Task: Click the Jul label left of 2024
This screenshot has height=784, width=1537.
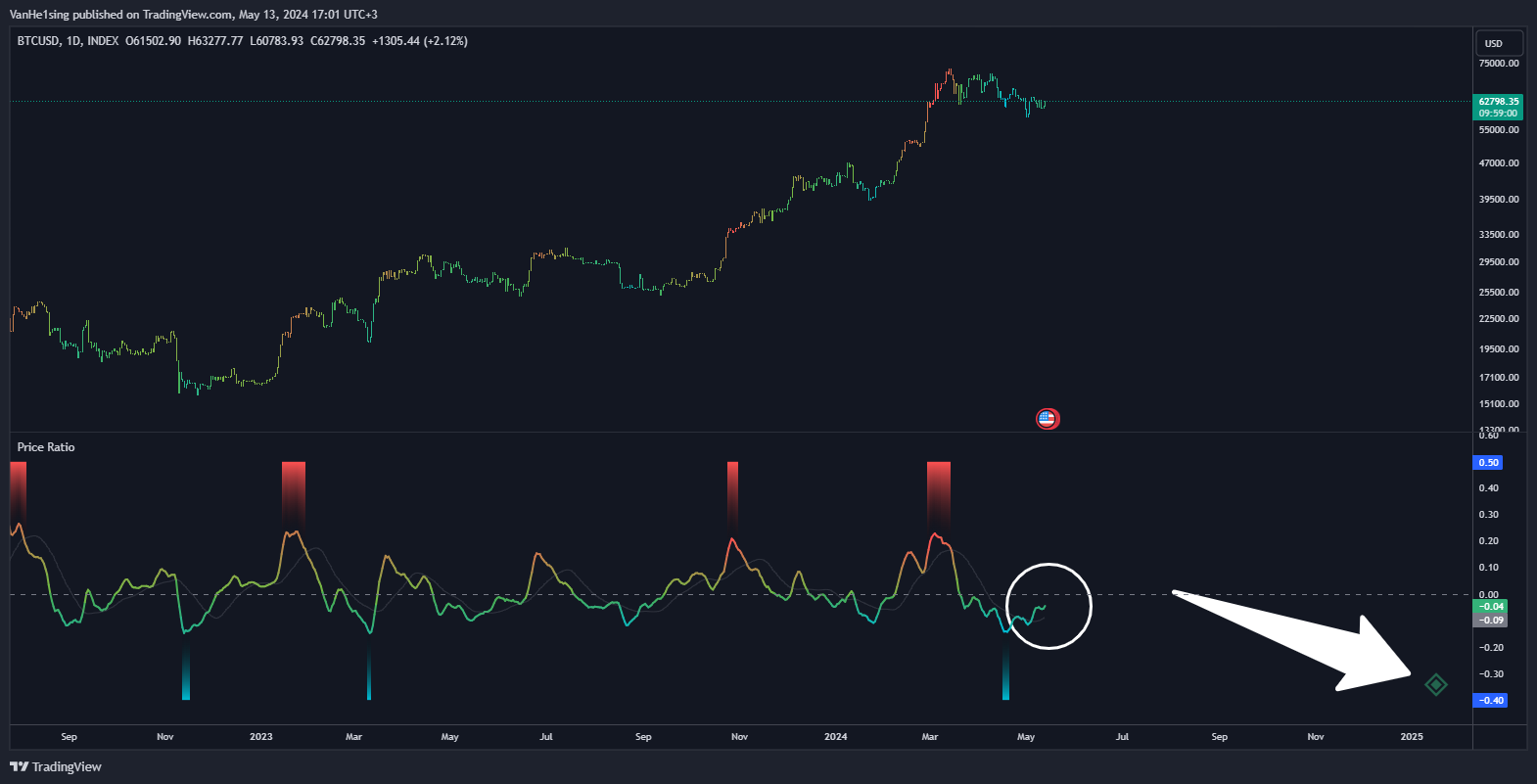Action: pyautogui.click(x=546, y=737)
